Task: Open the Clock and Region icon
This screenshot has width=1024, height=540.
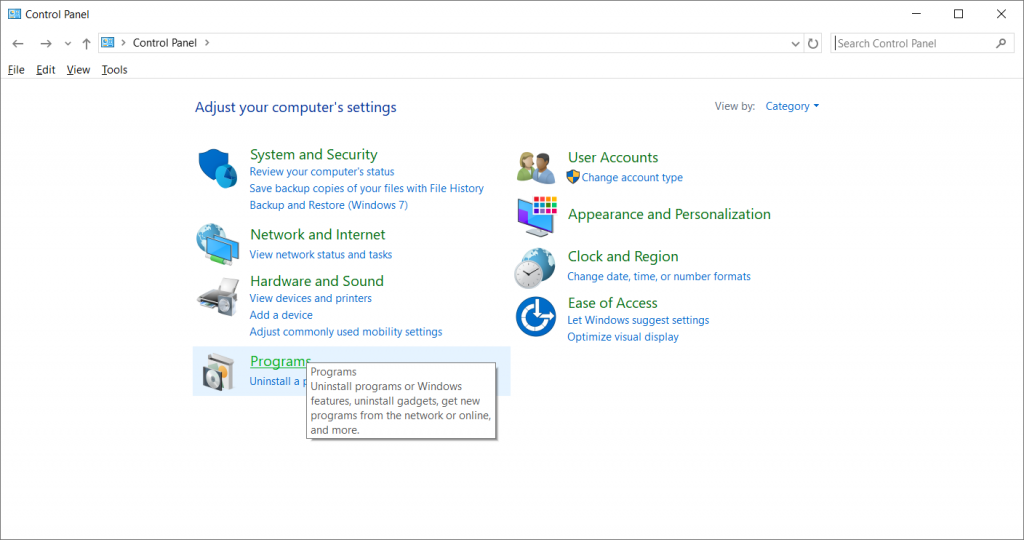Action: click(535, 268)
